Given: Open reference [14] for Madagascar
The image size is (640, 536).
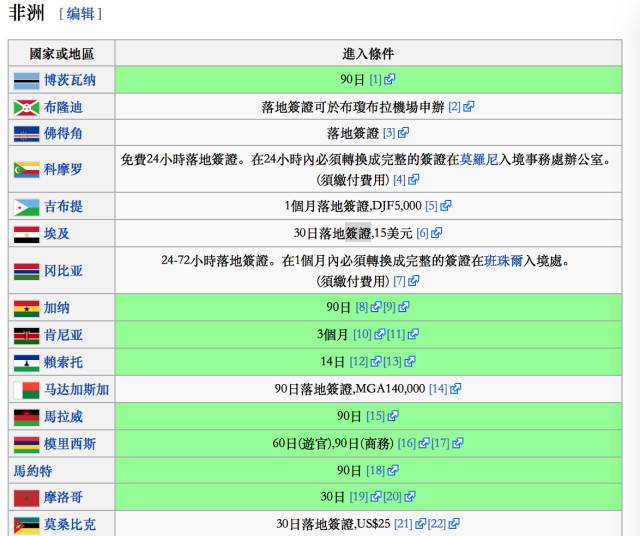Looking at the screenshot, I should (x=438, y=389).
